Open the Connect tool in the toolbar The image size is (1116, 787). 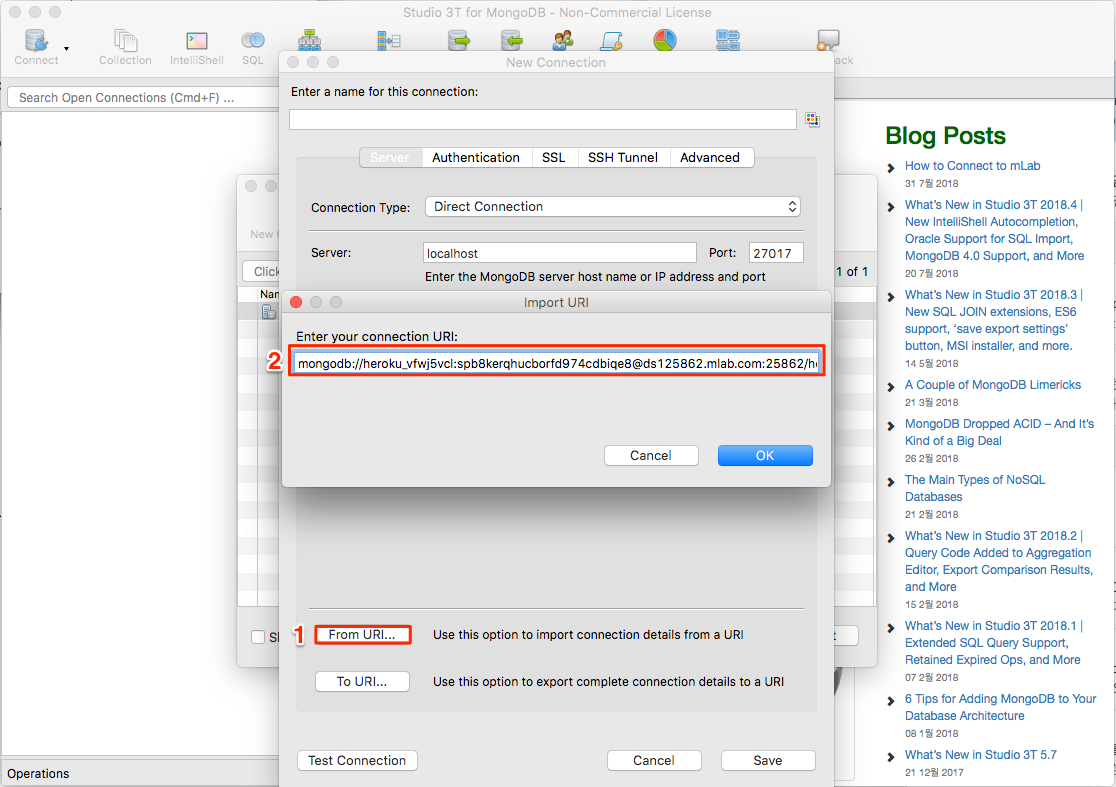point(34,40)
